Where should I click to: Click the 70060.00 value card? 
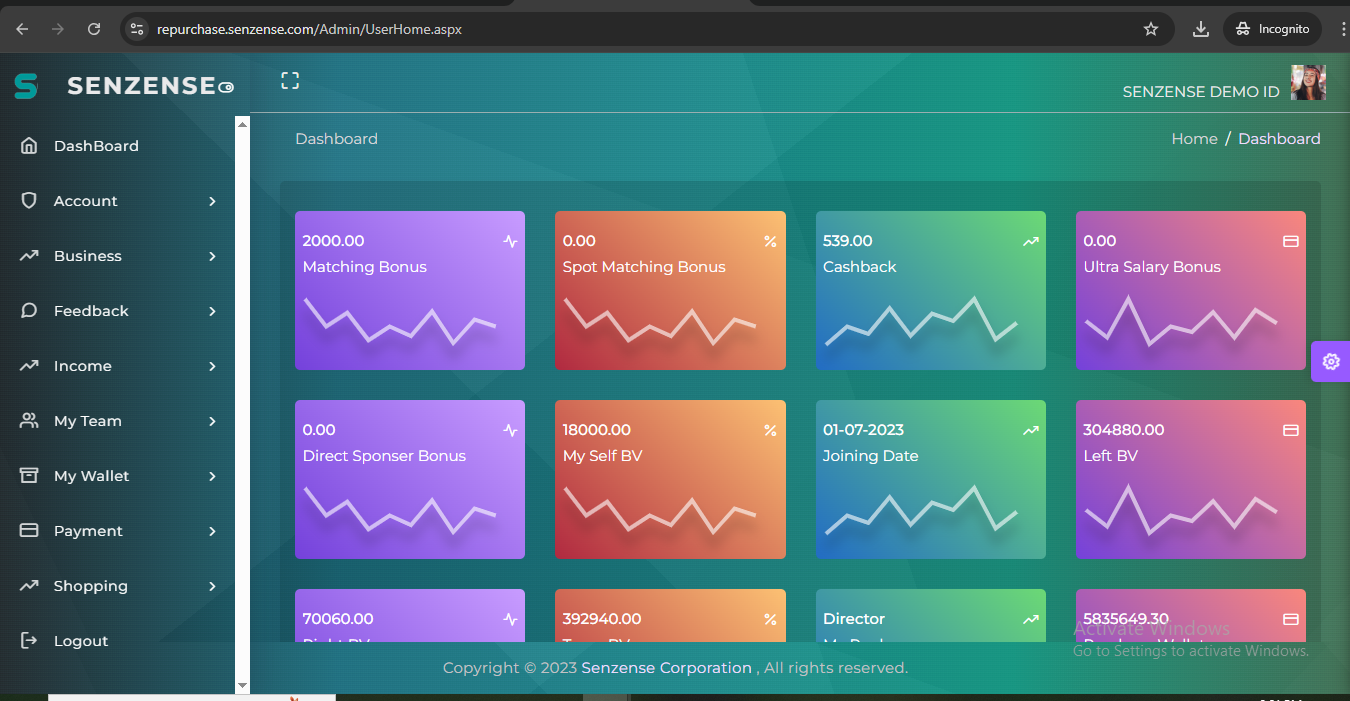click(410, 616)
